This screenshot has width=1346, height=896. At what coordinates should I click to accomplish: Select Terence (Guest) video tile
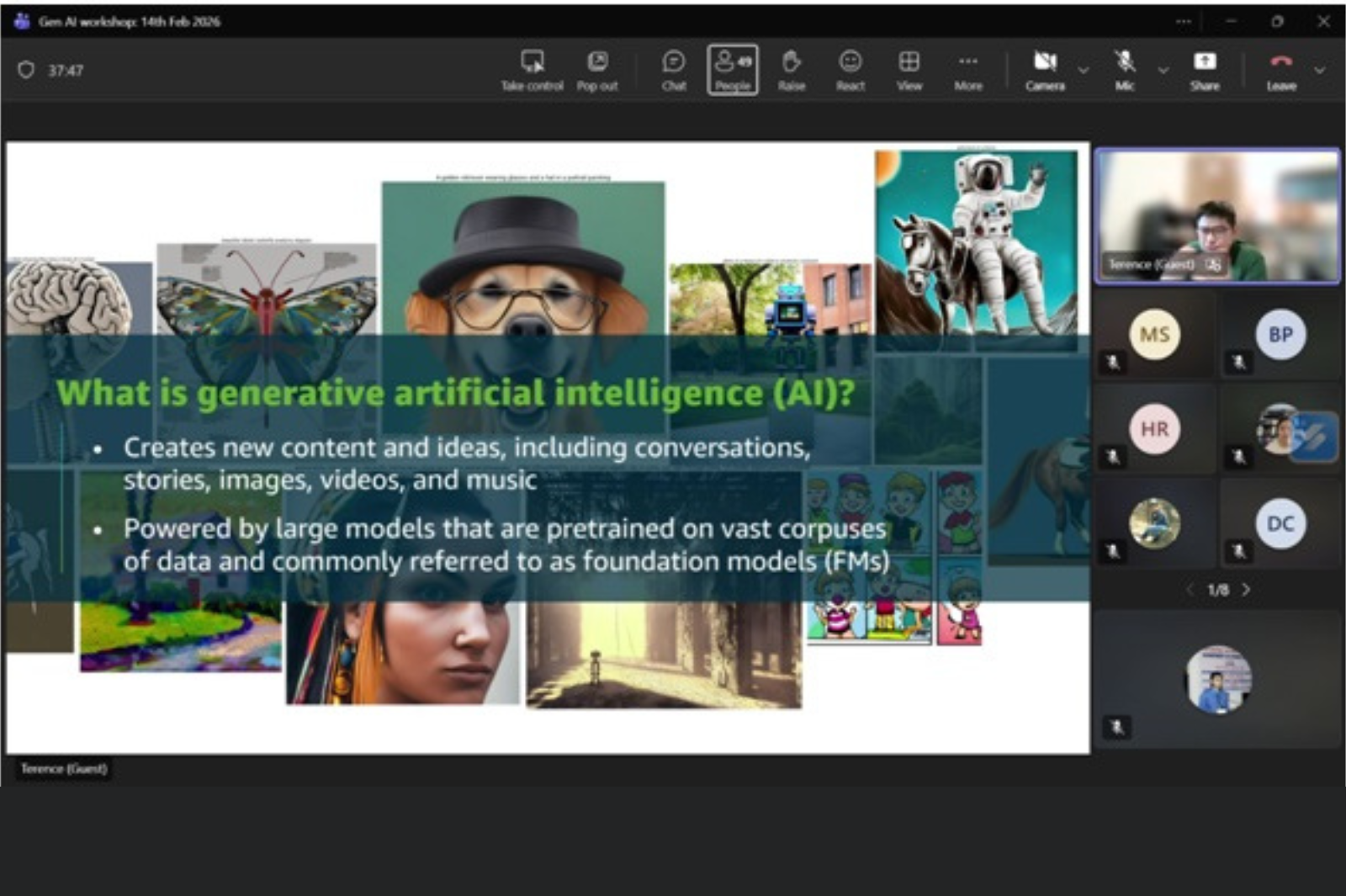[x=1217, y=215]
